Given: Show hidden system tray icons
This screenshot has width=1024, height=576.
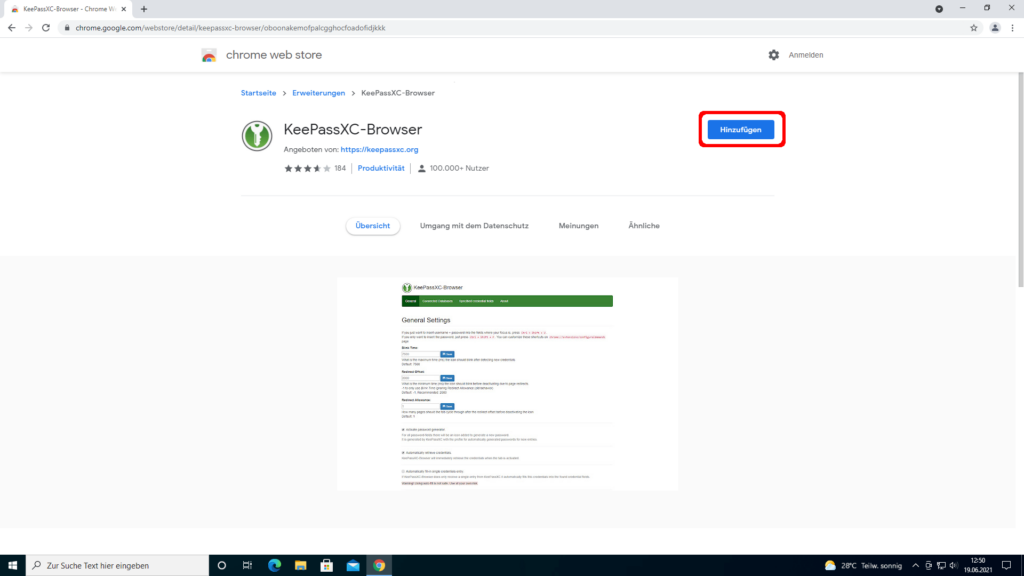Looking at the screenshot, I should click(x=915, y=566).
